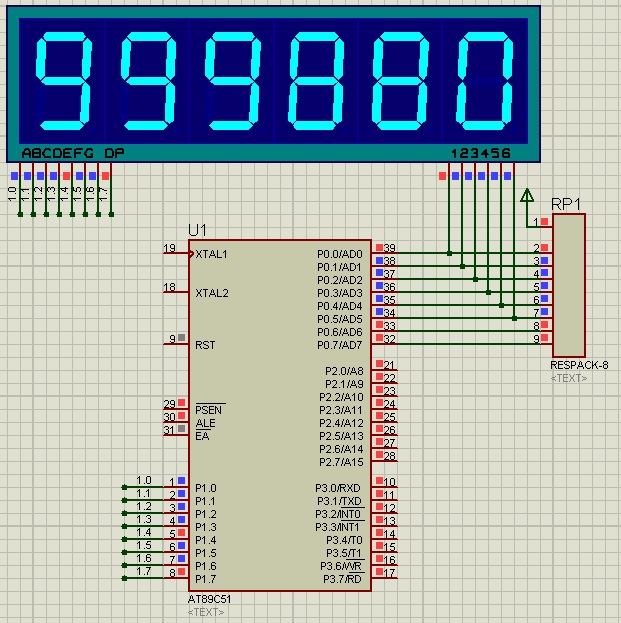
Task: Click pin number 10 at P3.0/RXD
Action: pyautogui.click(x=390, y=482)
